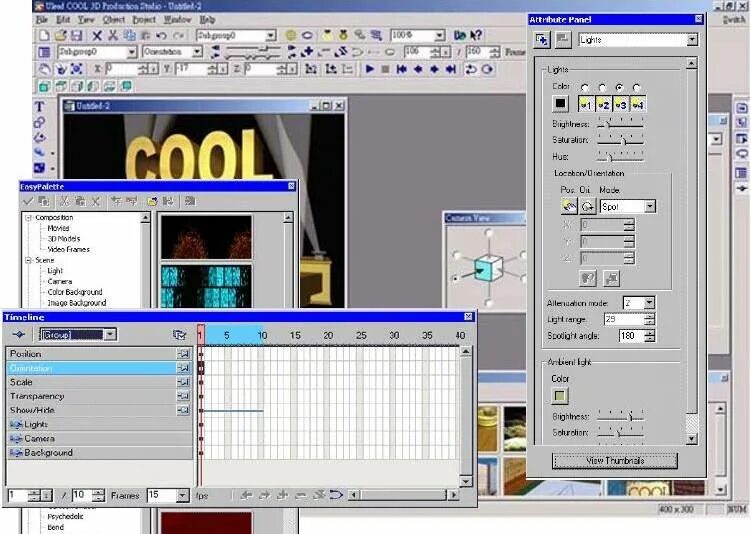Toggle light number 4 button
The width and height of the screenshot is (751, 534).
(x=638, y=104)
